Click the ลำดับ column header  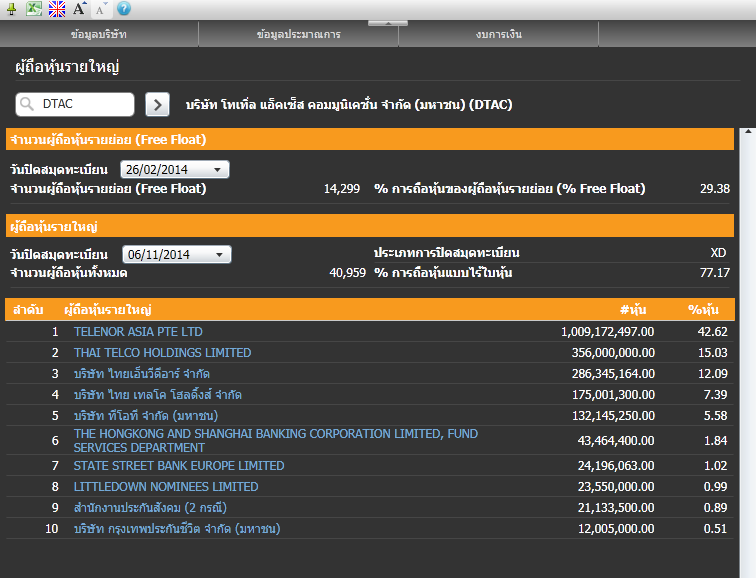(28, 309)
